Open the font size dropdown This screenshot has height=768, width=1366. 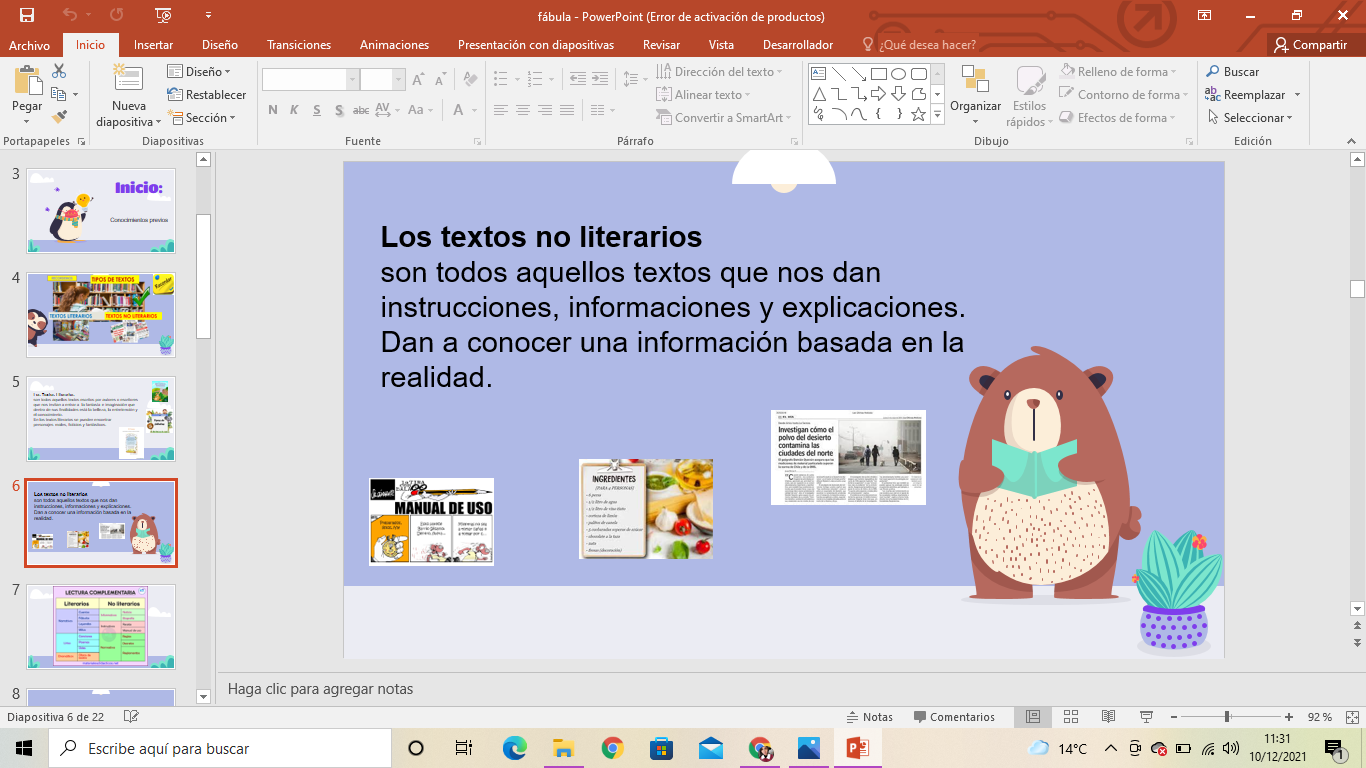tap(399, 80)
